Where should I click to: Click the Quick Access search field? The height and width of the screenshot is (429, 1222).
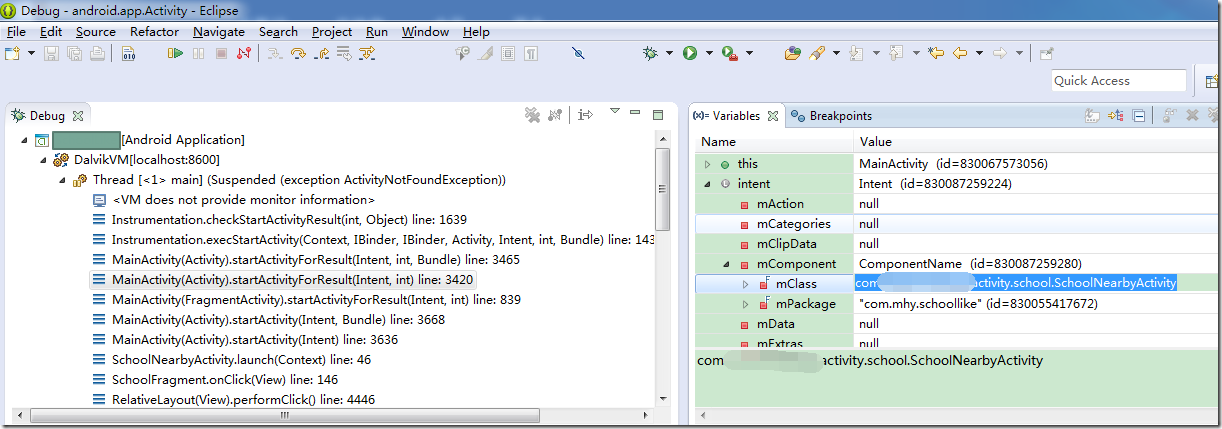(1118, 81)
